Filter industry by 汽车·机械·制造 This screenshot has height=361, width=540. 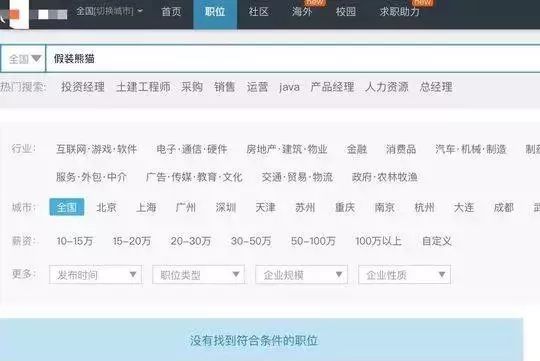pos(471,149)
